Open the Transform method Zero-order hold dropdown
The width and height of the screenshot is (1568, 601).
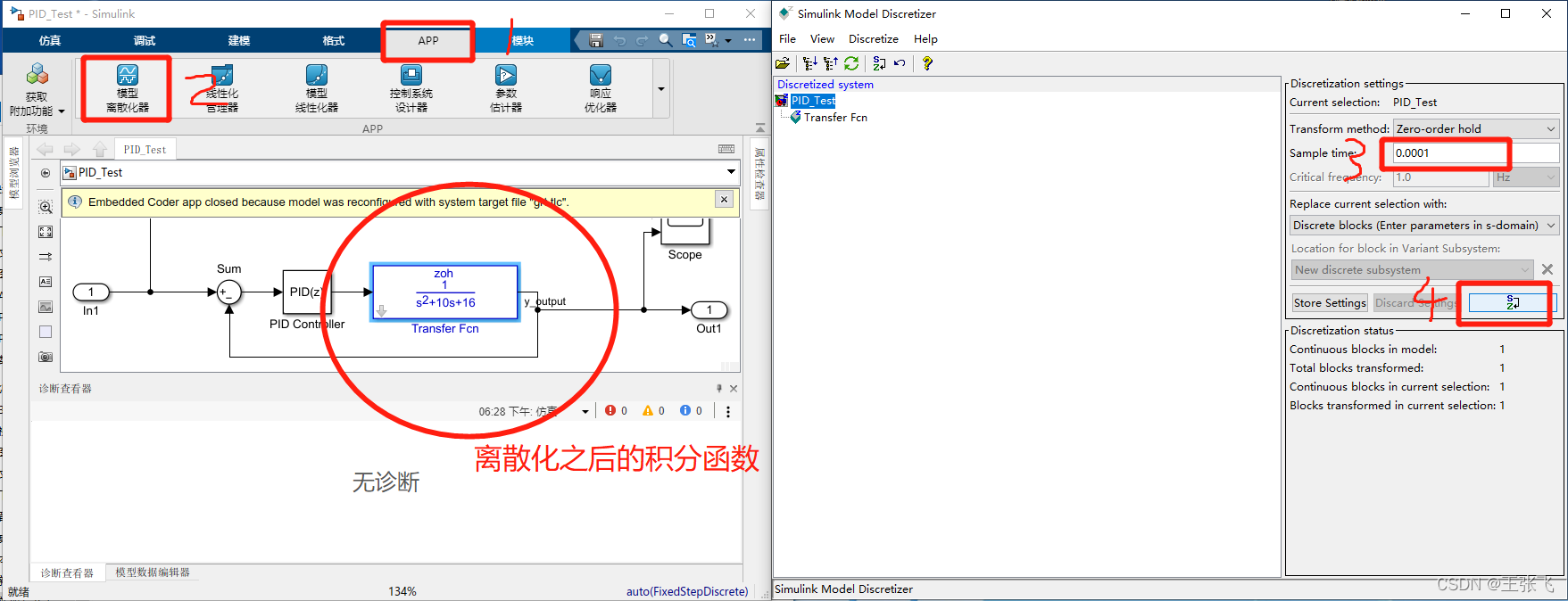point(1476,128)
